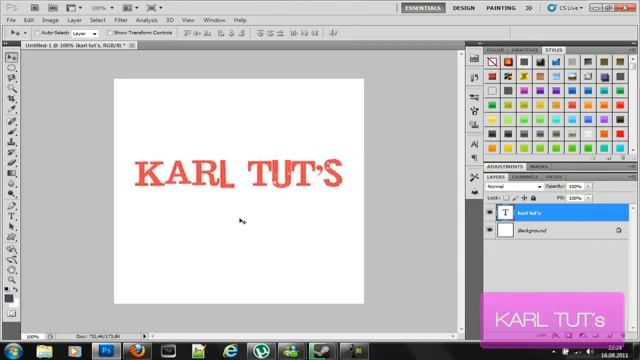Select the Eraser tool
The width and height of the screenshot is (640, 360).
(11, 163)
